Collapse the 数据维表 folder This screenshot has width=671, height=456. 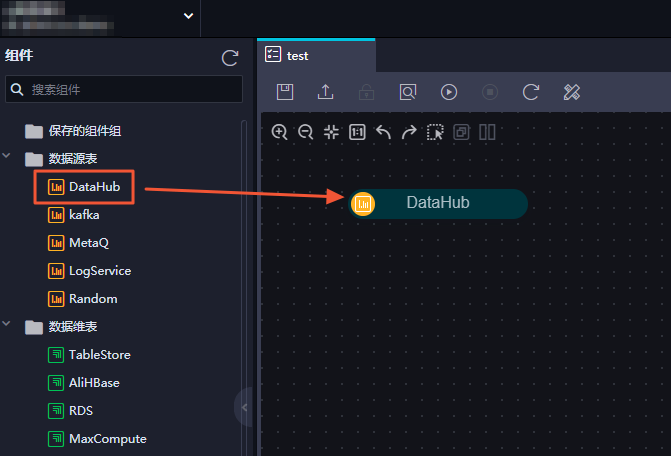coord(6,323)
